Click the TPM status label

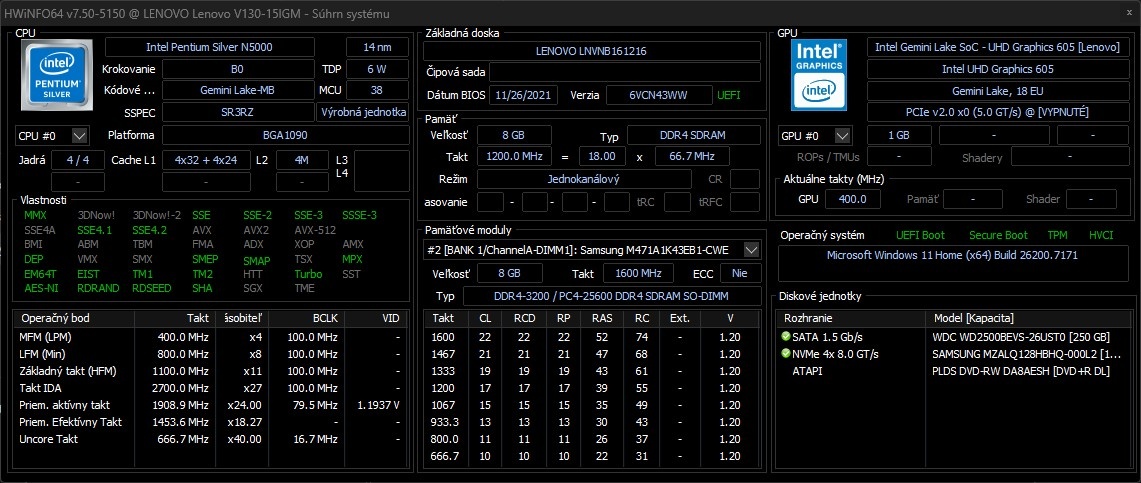[1057, 235]
